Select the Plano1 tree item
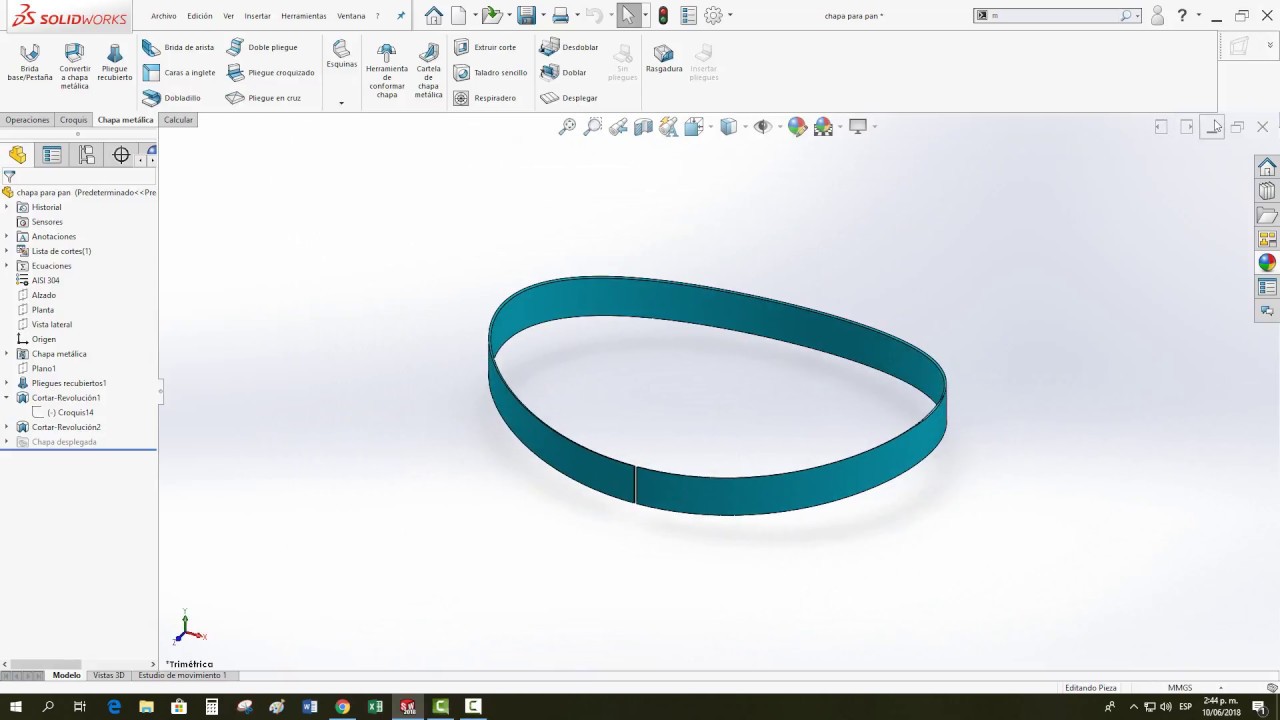The image size is (1280, 720). point(43,368)
